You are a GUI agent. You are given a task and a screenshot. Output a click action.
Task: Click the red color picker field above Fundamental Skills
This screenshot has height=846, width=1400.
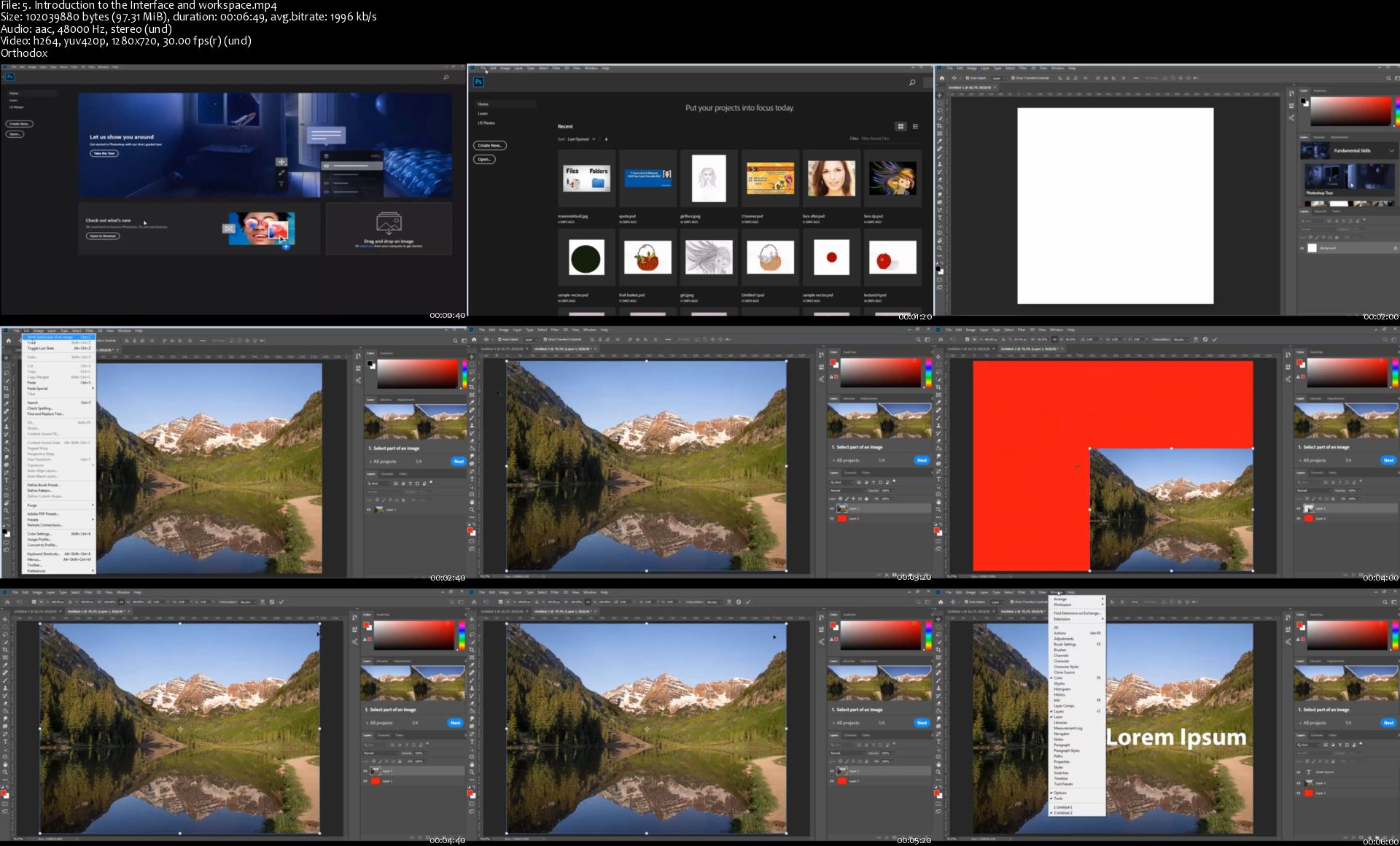(1351, 112)
